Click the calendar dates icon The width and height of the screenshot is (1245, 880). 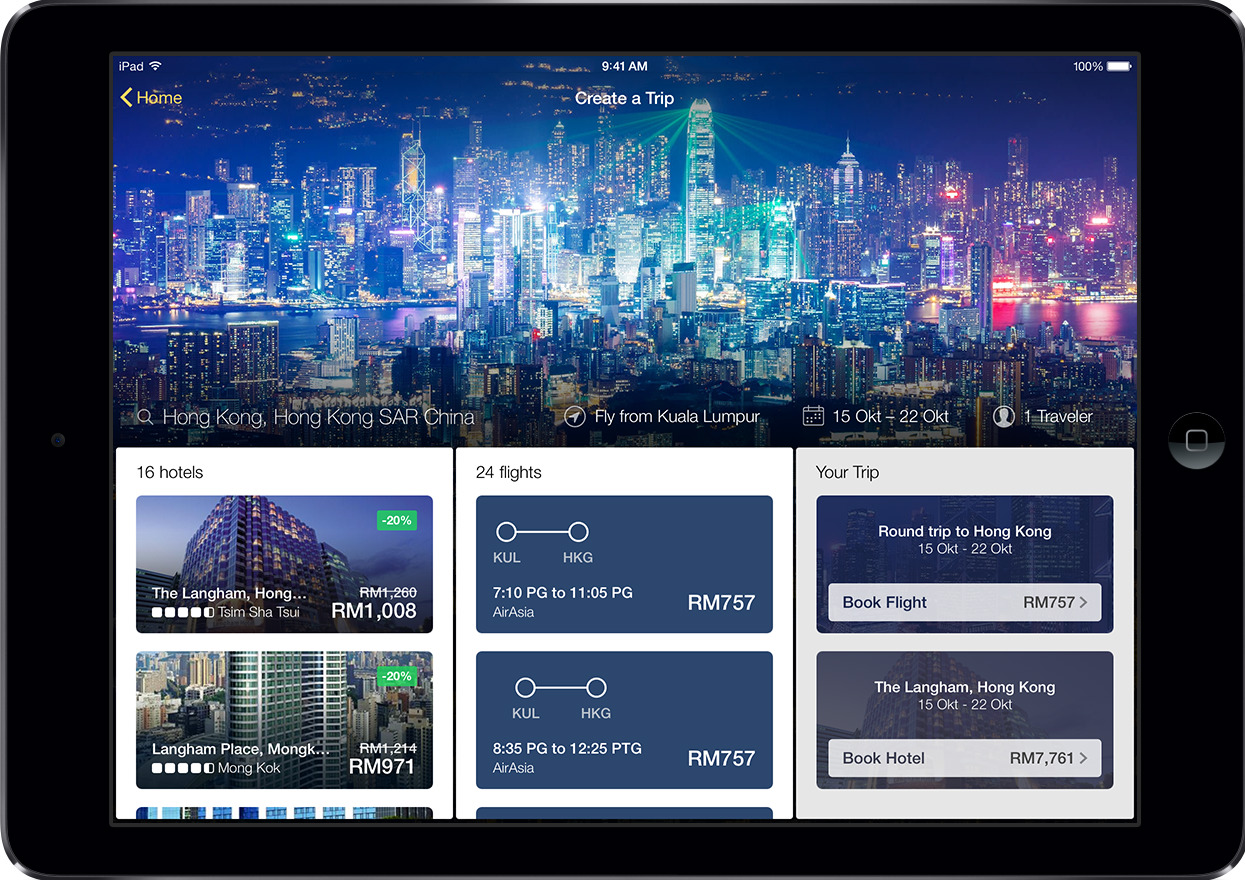[x=813, y=416]
